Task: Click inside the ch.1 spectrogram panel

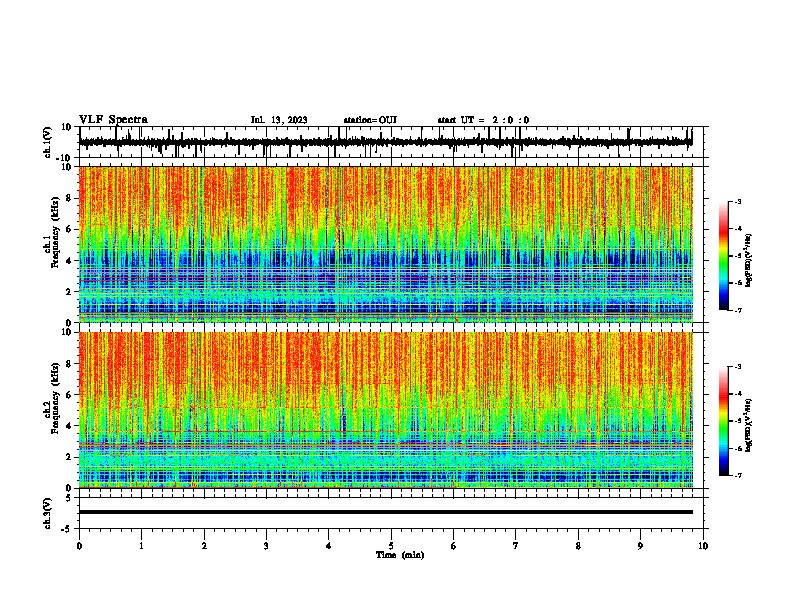Action: (385, 244)
